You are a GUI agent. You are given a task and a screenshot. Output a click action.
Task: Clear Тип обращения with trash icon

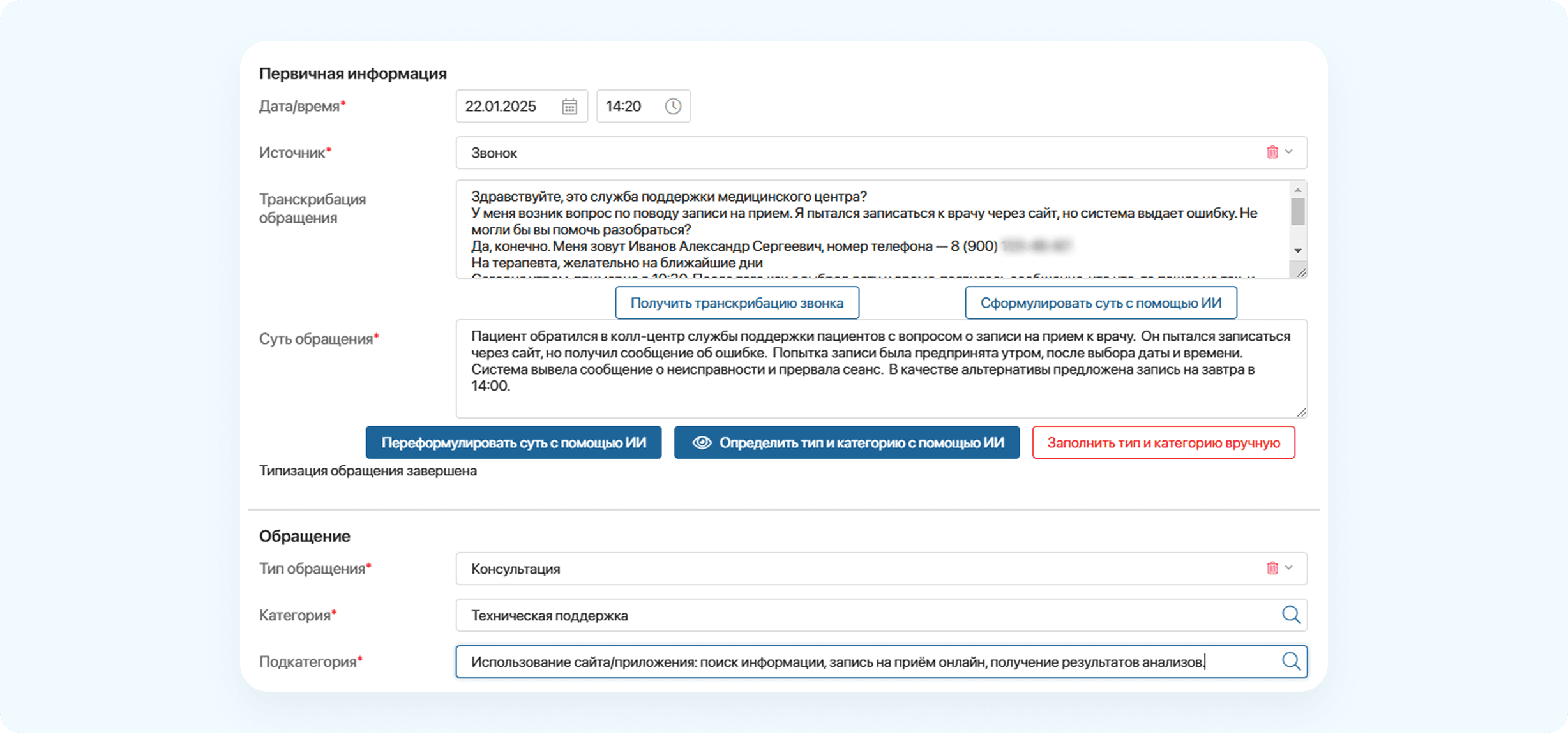pyautogui.click(x=1272, y=568)
